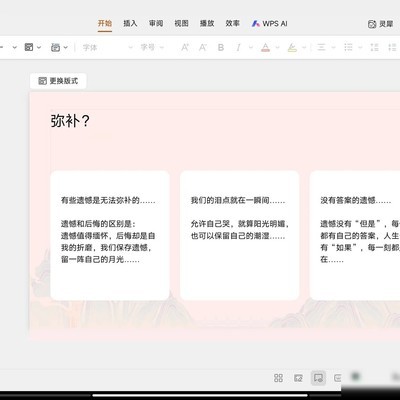The image size is (400, 400).
Task: Open WPS AI assistant
Action: 269,24
